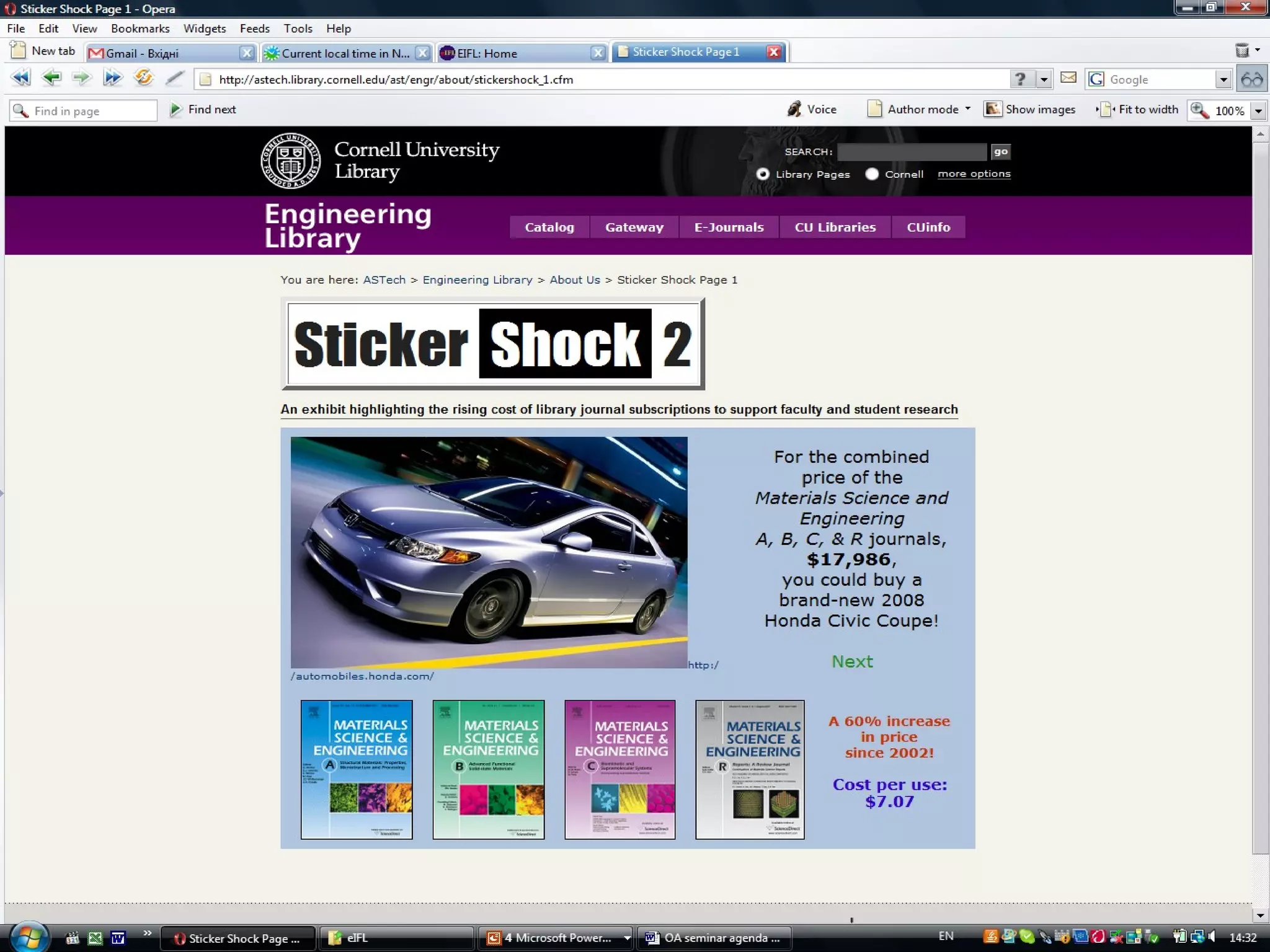Viewport: 1270px width, 952px height.
Task: Click the E-Journals navigation button
Action: click(x=729, y=227)
